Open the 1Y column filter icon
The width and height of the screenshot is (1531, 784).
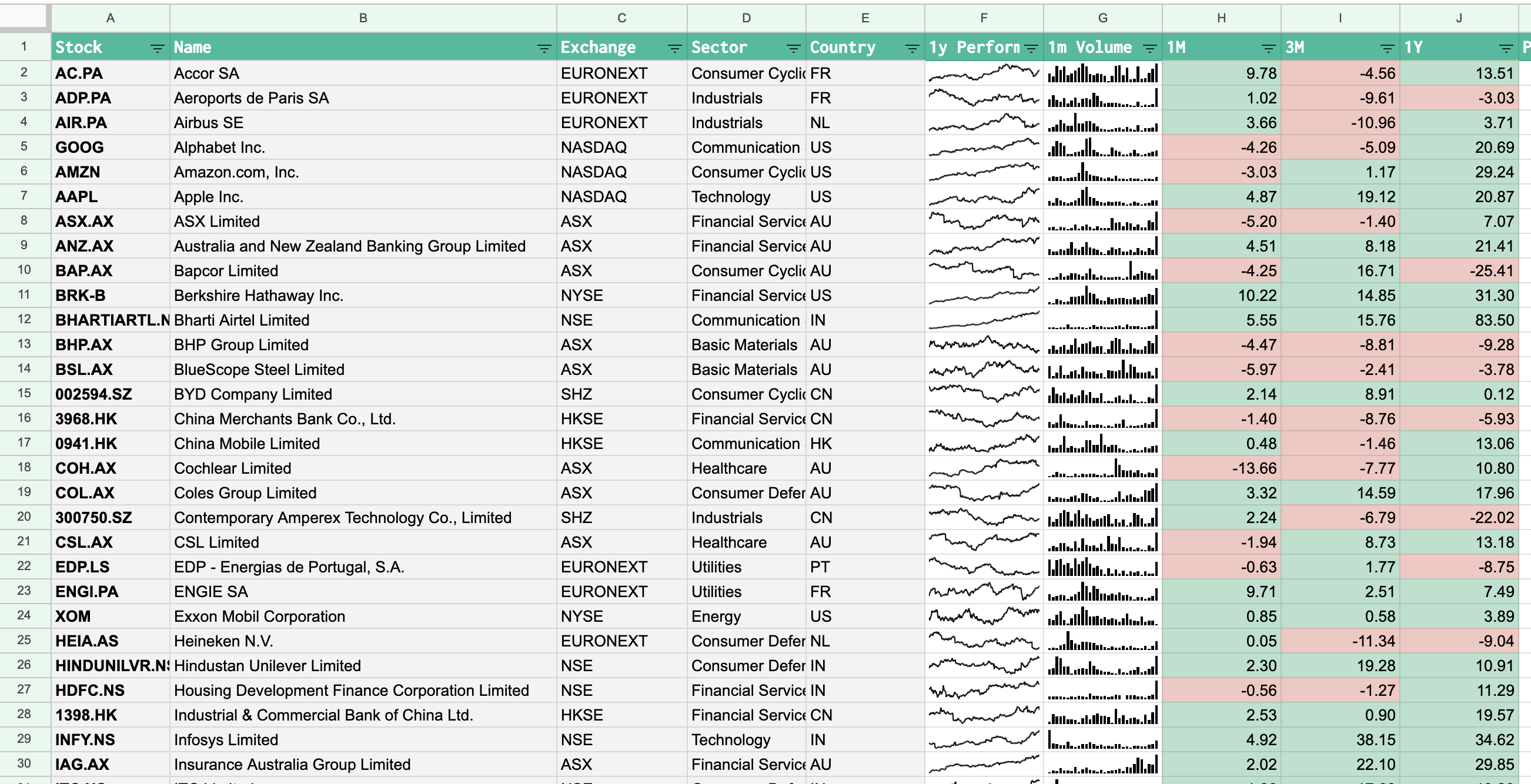(x=1506, y=48)
